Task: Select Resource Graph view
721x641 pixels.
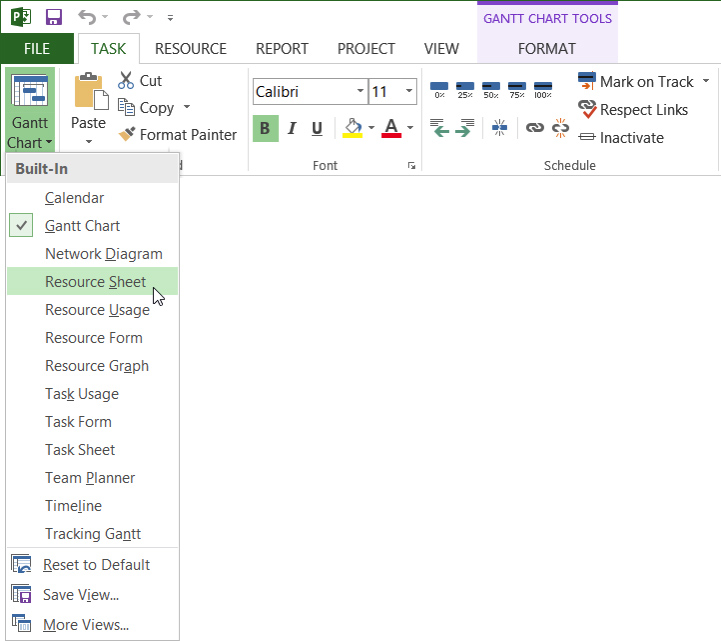Action: pyautogui.click(x=92, y=366)
